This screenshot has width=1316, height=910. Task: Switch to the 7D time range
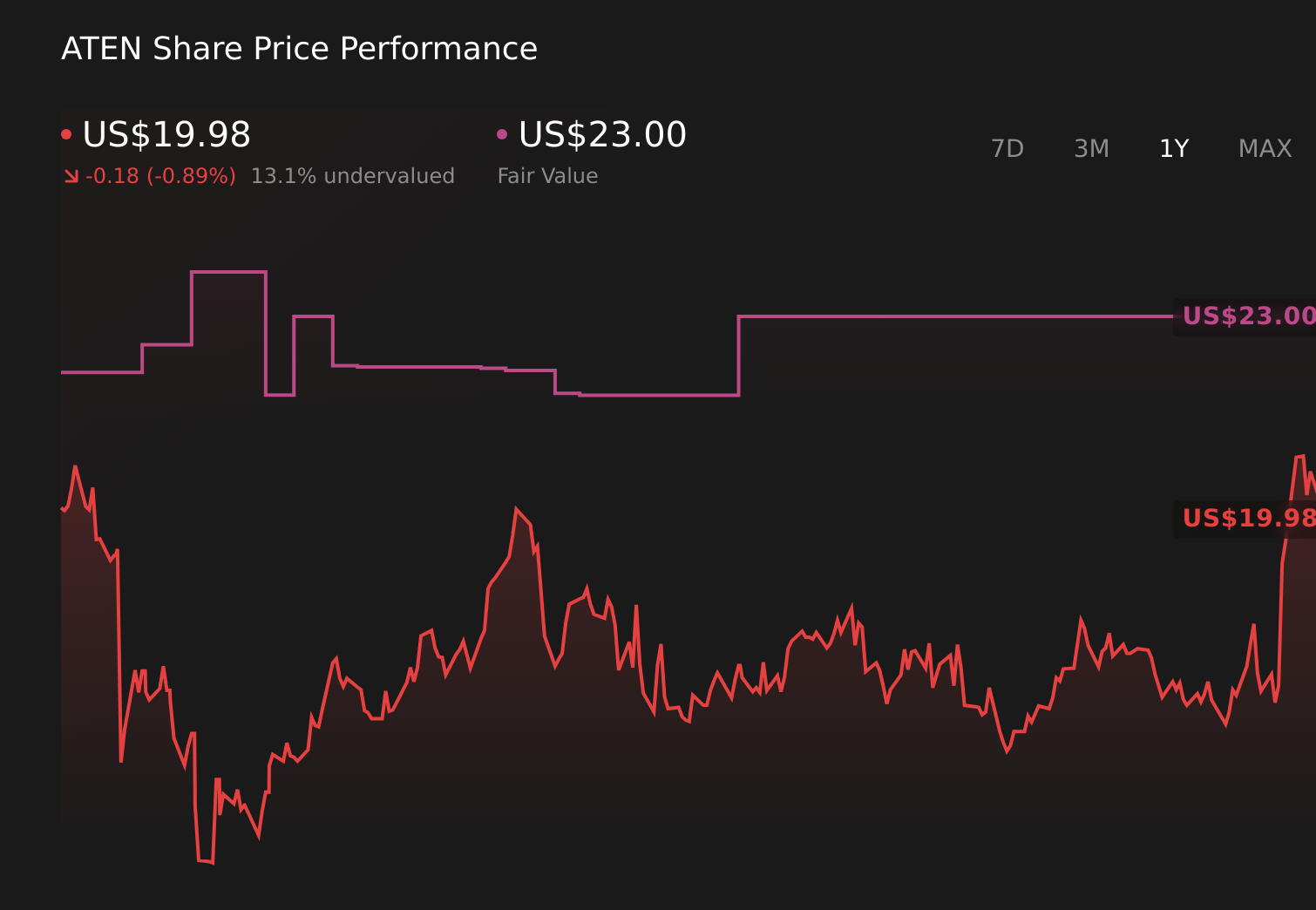tap(1007, 148)
